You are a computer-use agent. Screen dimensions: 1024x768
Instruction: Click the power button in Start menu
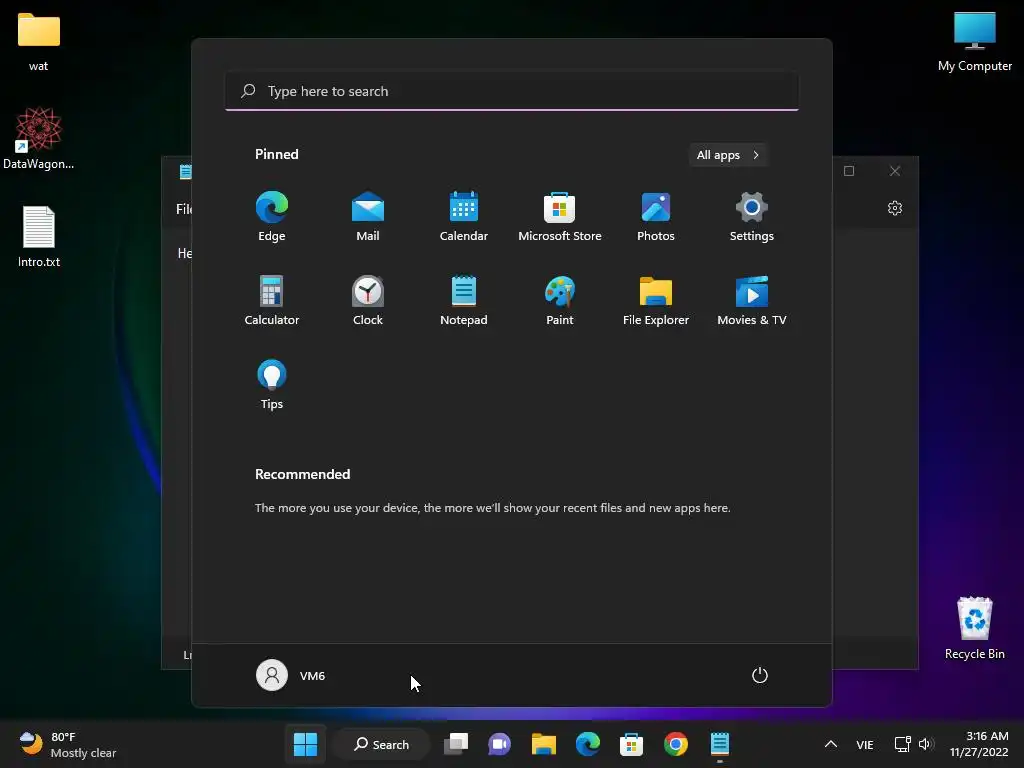[x=760, y=675]
